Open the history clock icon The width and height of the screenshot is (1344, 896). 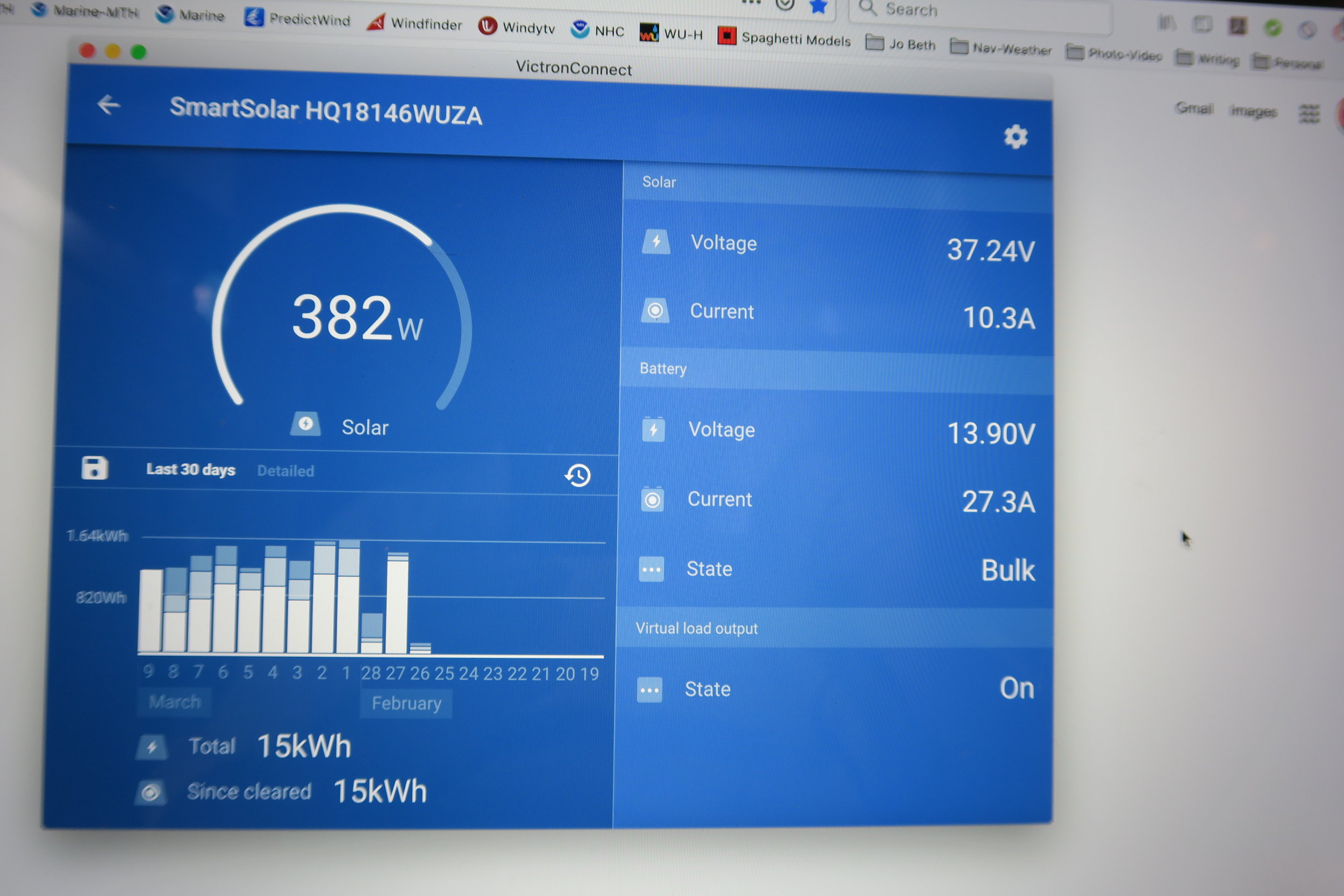578,476
